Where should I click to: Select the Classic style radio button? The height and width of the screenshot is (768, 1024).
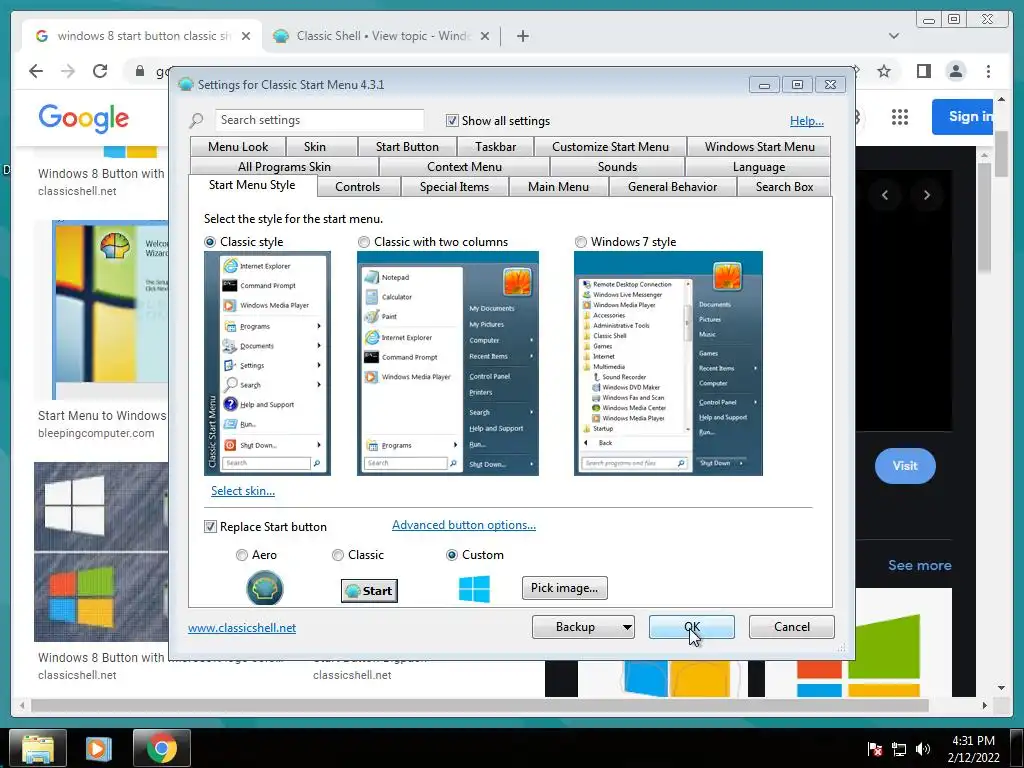(x=210, y=242)
